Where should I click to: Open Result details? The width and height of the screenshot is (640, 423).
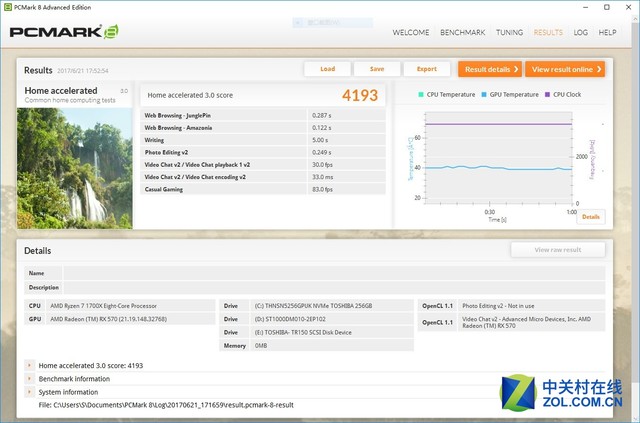[x=490, y=69]
